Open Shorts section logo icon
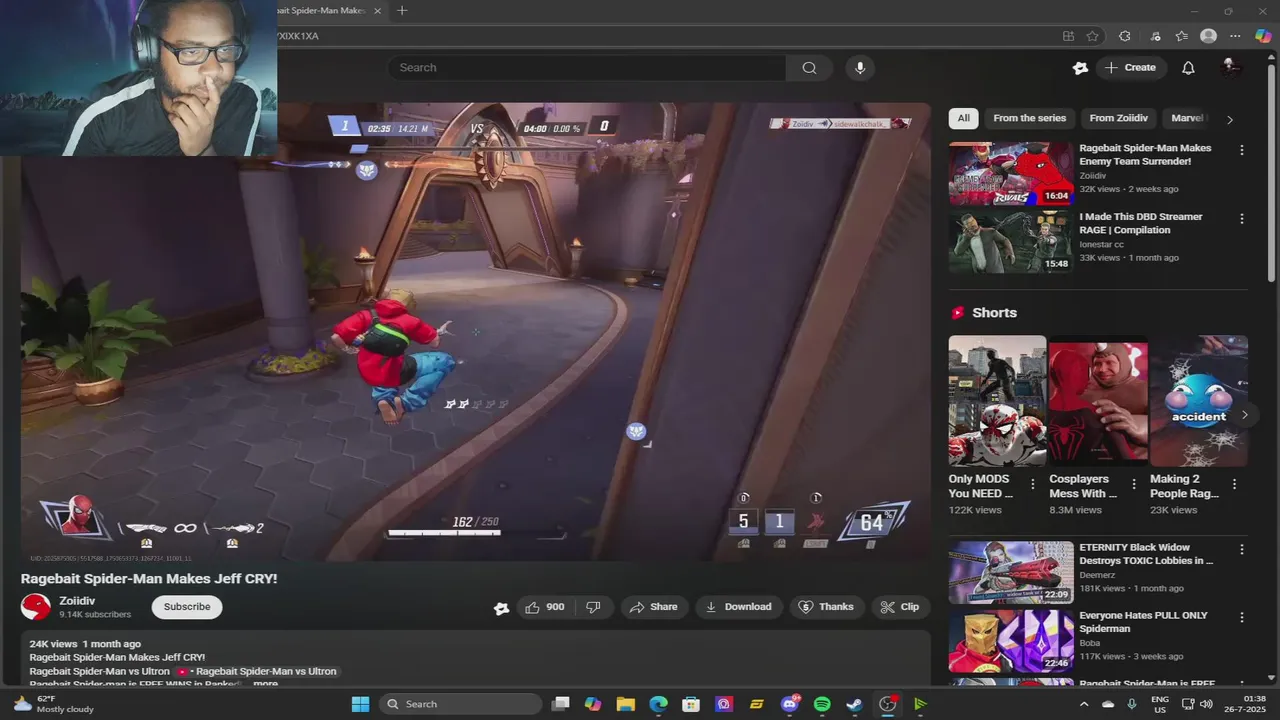This screenshot has height=720, width=1280. [958, 313]
